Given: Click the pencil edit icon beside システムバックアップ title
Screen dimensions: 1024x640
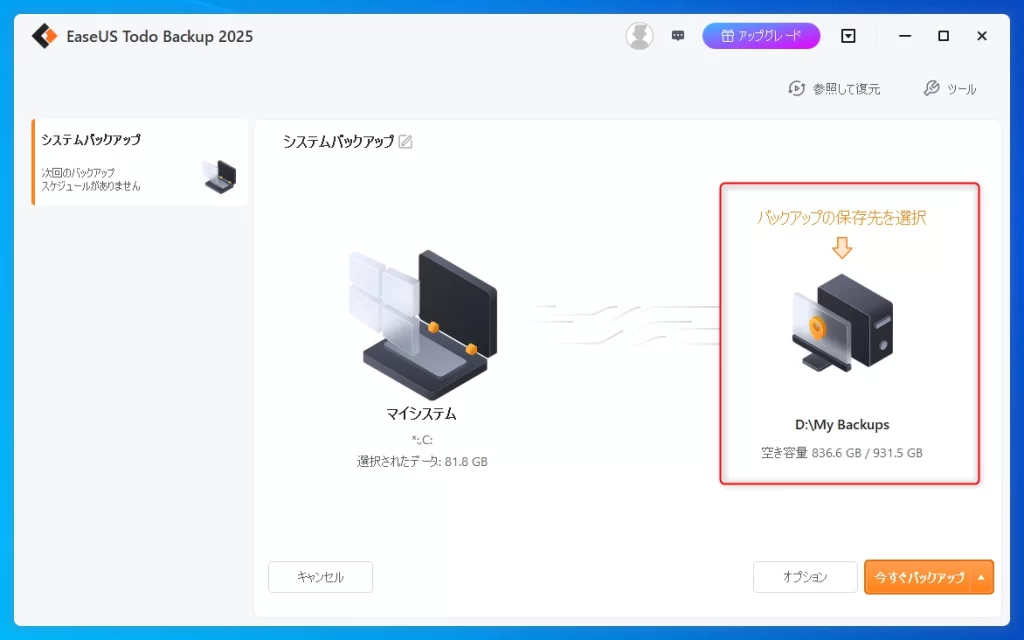Looking at the screenshot, I should 406,142.
